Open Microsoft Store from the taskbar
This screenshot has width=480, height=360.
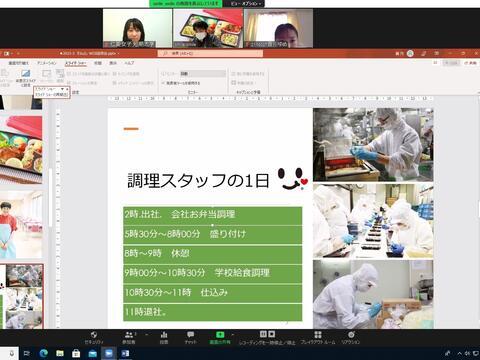pyautogui.click(x=76, y=353)
